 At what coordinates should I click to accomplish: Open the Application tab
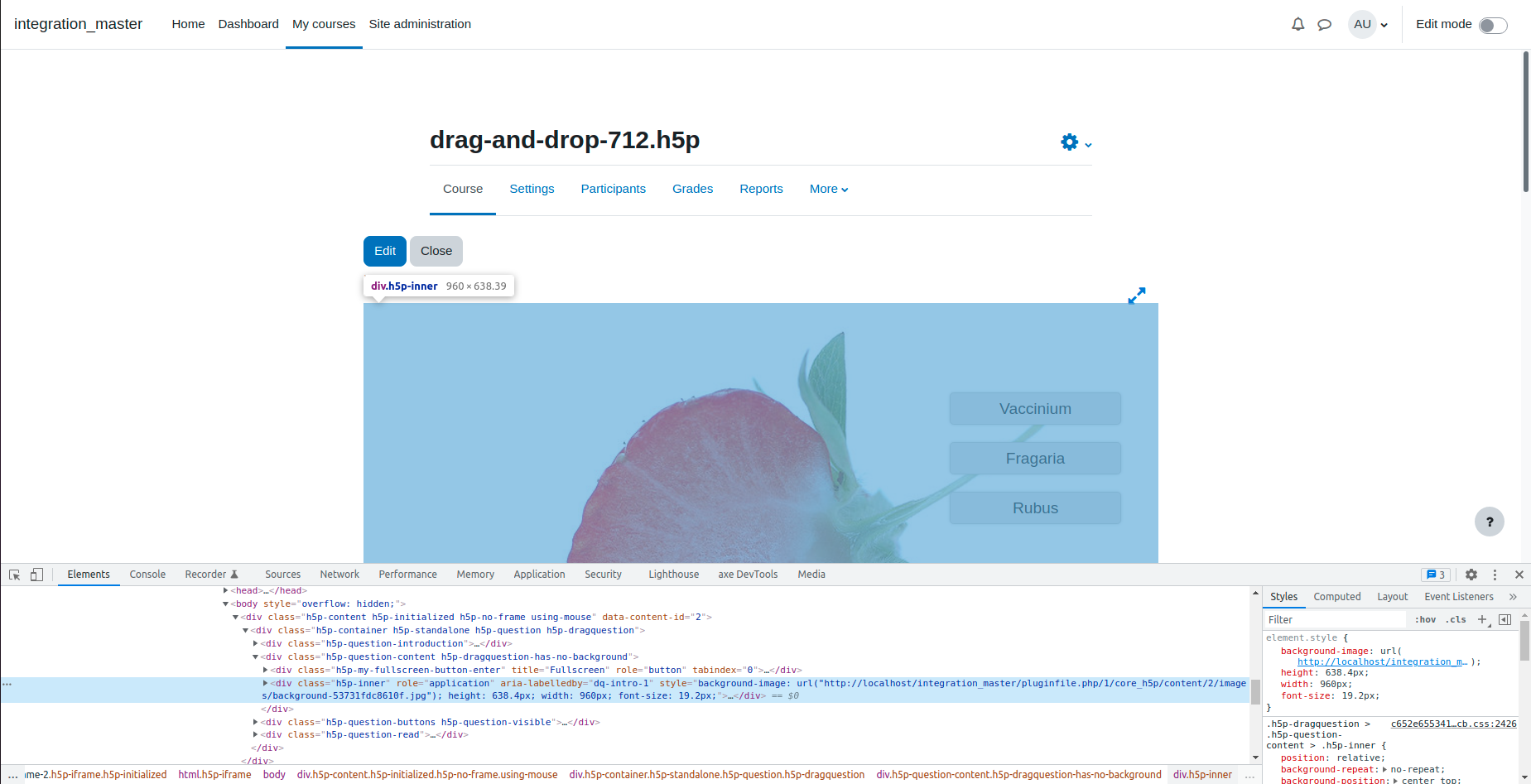(539, 575)
